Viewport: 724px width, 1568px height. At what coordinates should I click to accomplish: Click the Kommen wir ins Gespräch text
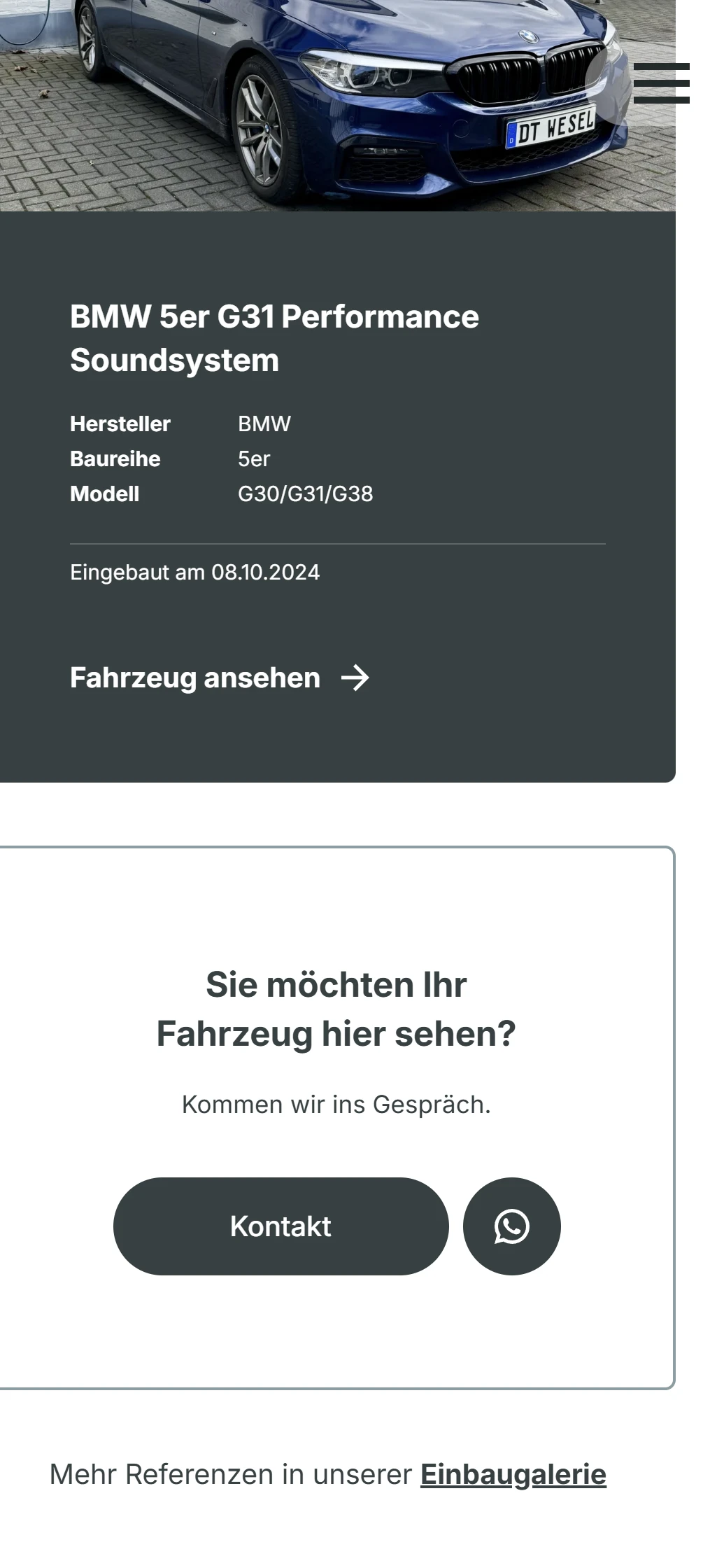(x=336, y=1104)
